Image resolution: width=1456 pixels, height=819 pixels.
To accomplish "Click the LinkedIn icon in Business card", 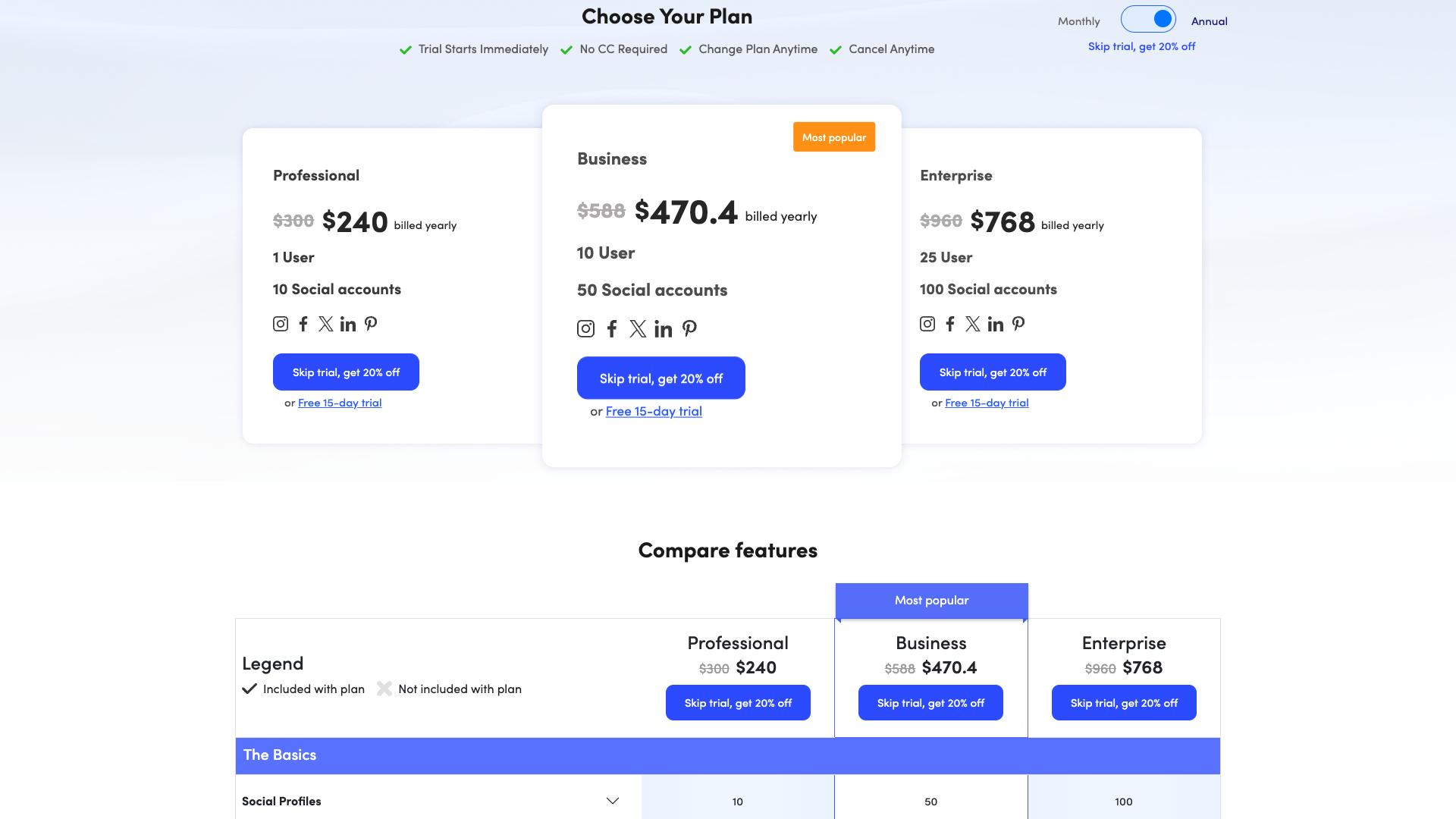I will click(663, 328).
